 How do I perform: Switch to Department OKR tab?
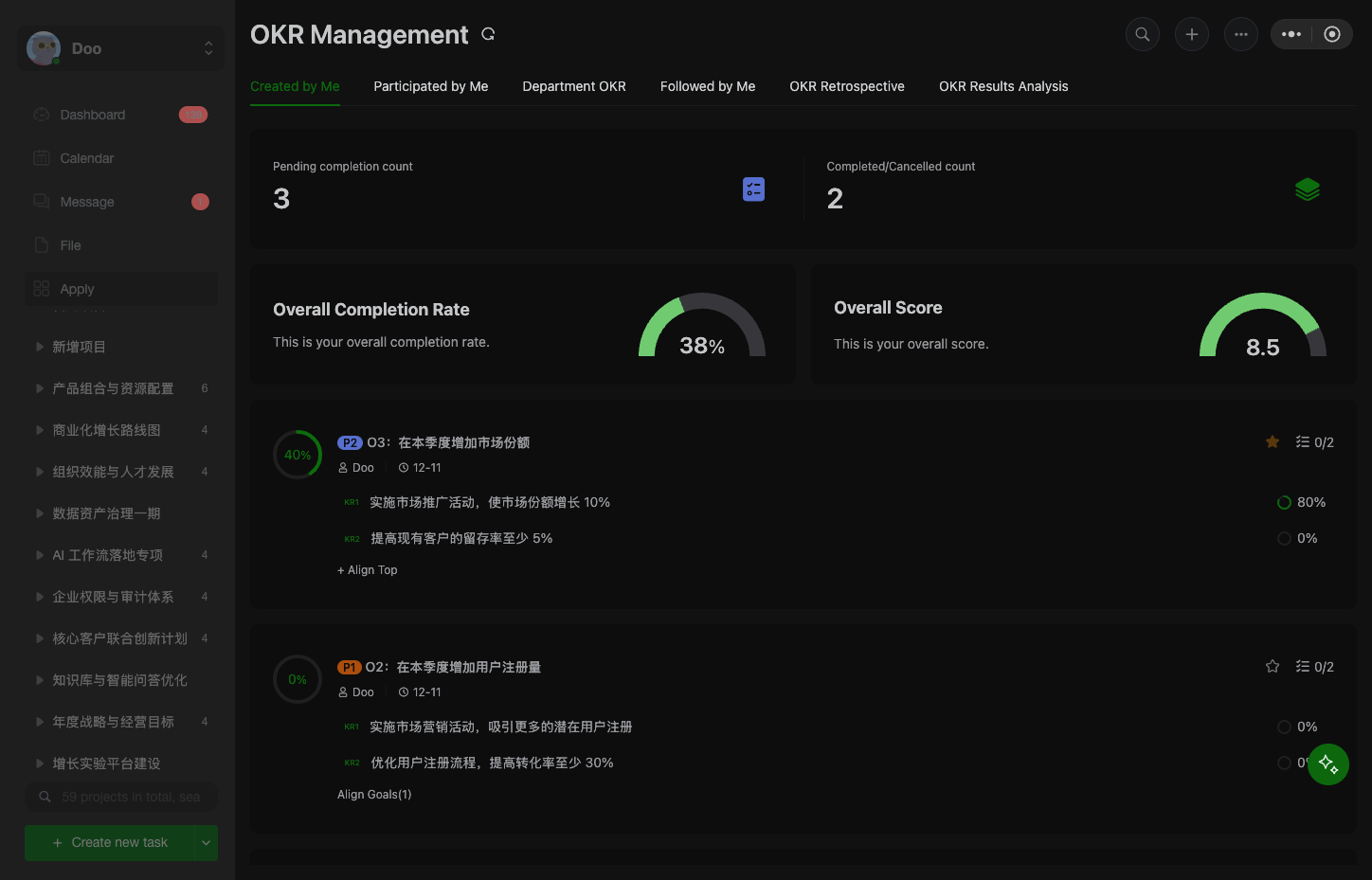coord(574,86)
